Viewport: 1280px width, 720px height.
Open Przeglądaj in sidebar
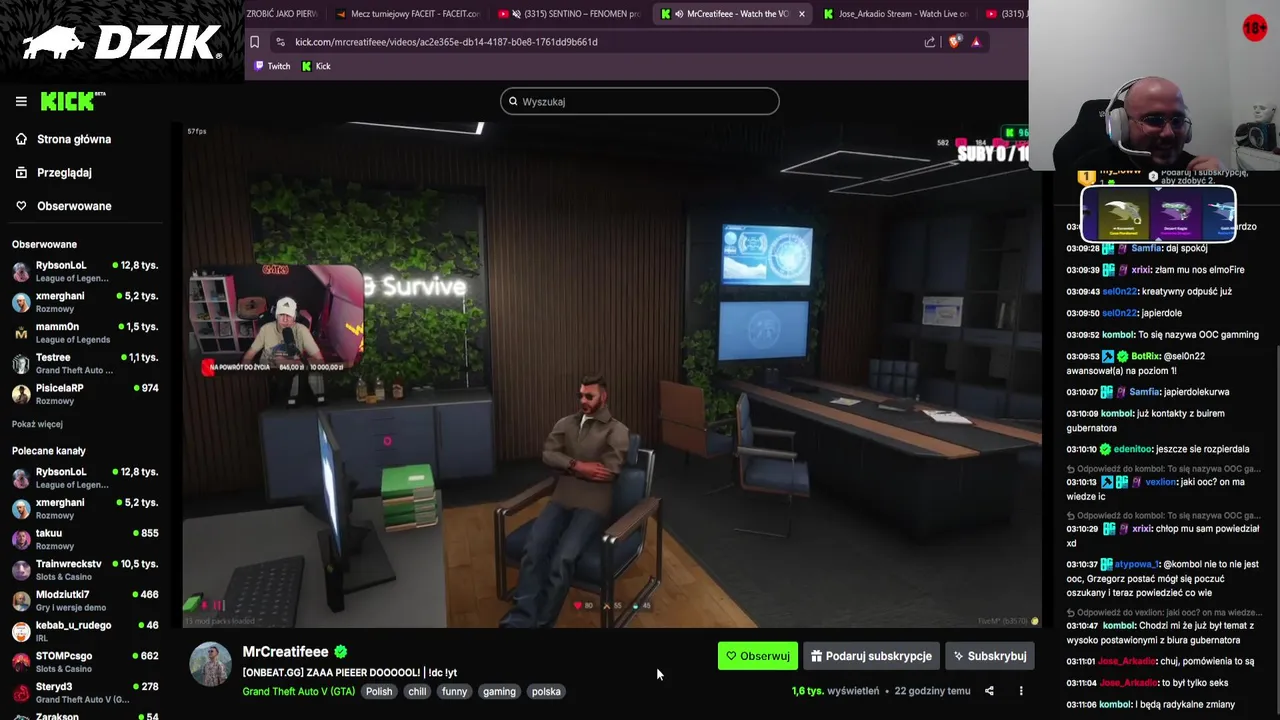coord(64,172)
